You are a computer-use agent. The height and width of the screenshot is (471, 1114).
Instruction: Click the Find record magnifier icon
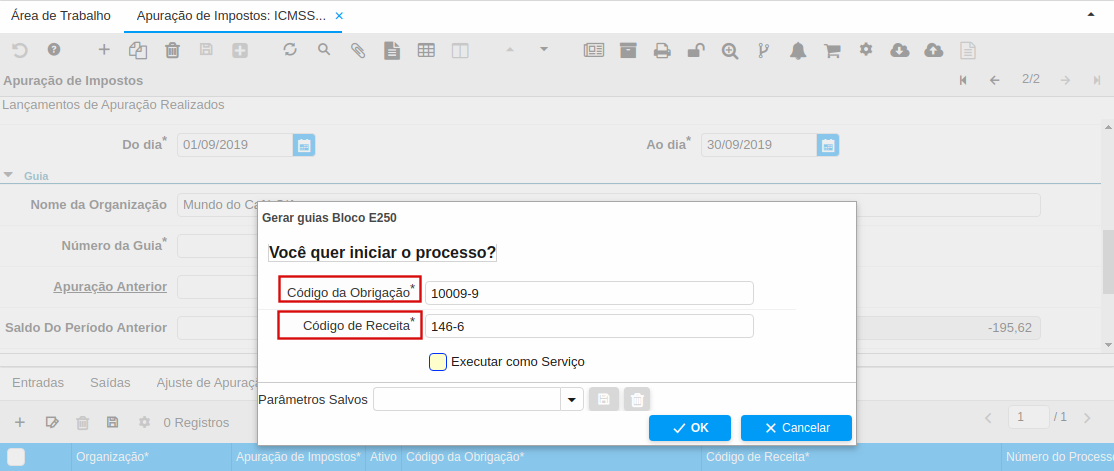pos(324,50)
